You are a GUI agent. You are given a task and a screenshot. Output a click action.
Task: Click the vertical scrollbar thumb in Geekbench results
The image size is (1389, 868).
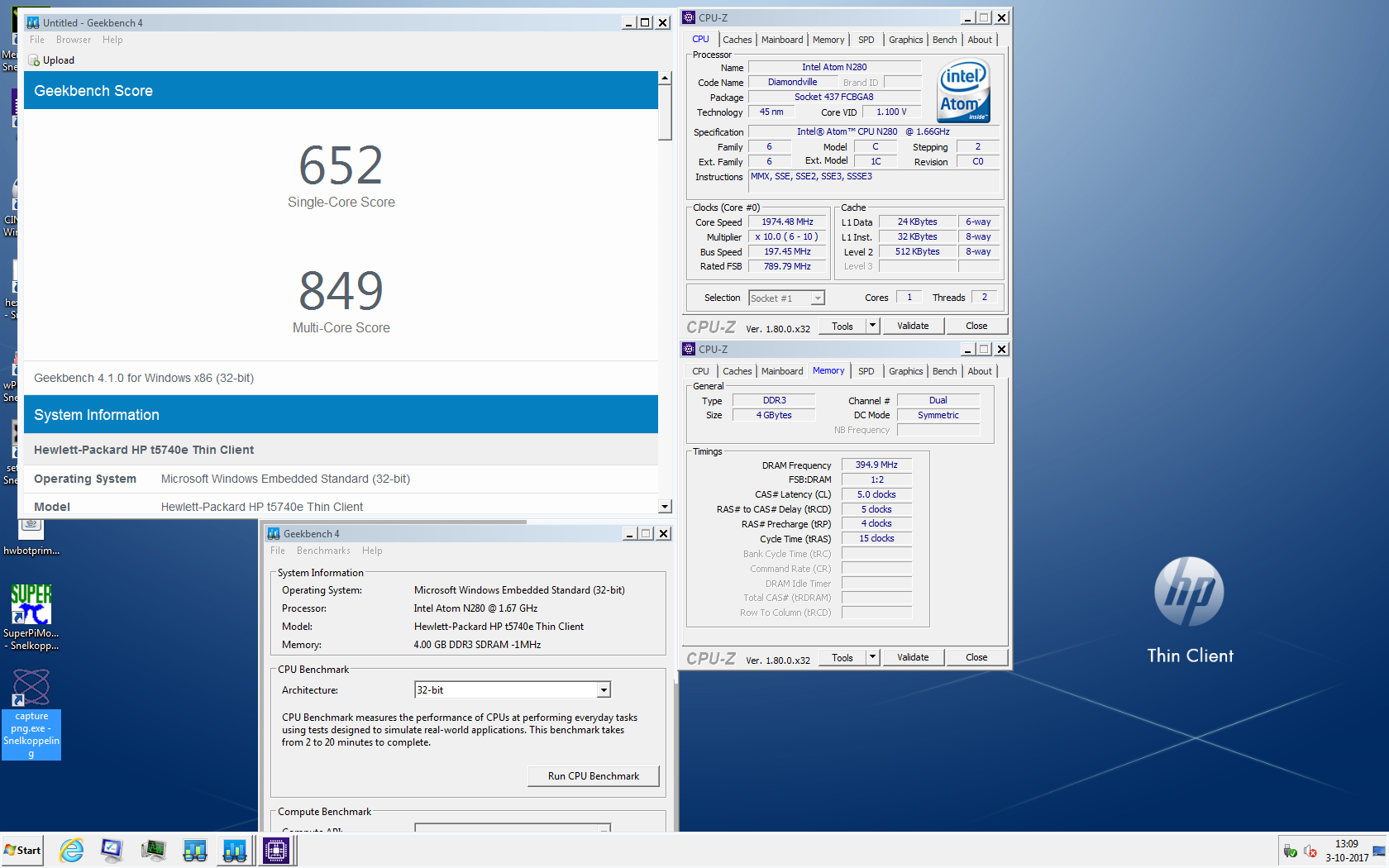click(x=665, y=112)
